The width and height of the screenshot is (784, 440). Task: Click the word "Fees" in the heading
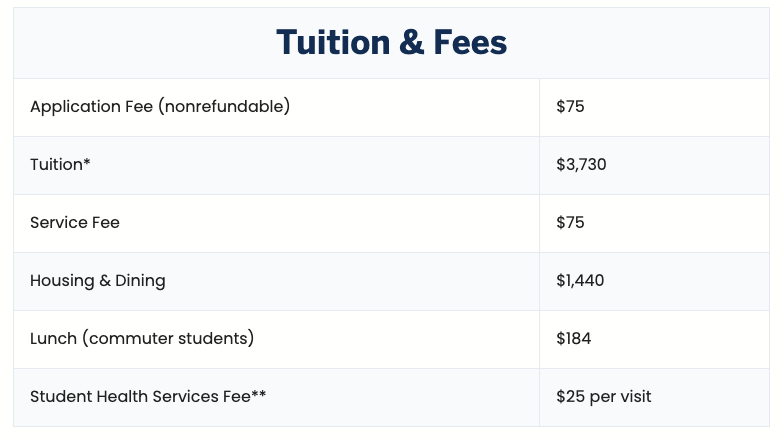pos(463,43)
